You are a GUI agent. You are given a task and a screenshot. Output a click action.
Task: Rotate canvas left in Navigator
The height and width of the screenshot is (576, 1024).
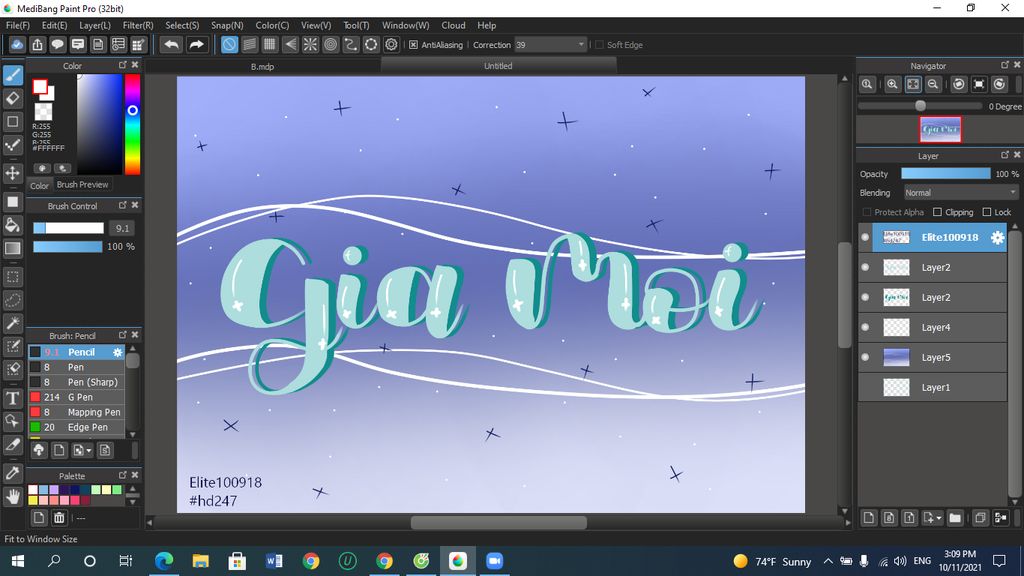958,84
